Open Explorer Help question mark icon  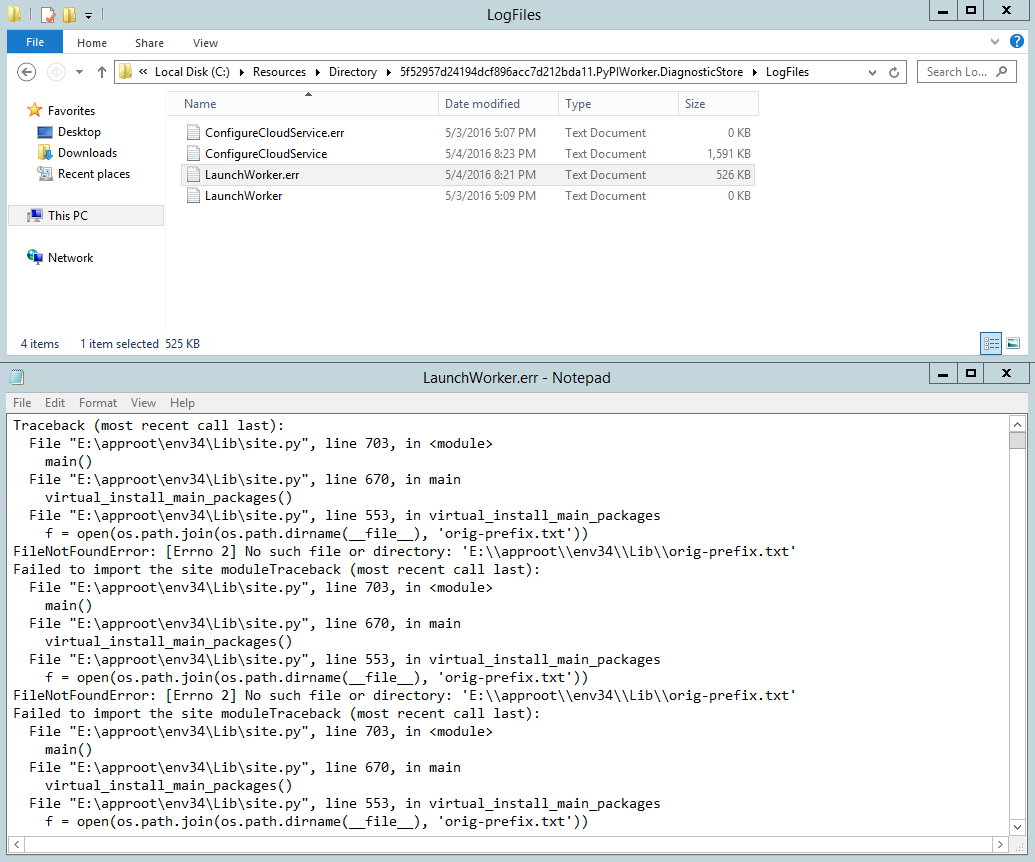[x=1017, y=42]
